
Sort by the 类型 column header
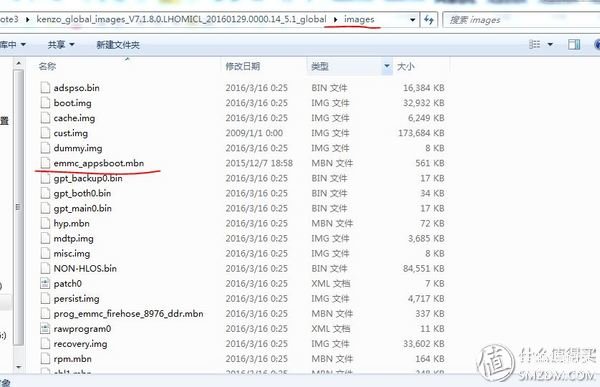coord(320,66)
